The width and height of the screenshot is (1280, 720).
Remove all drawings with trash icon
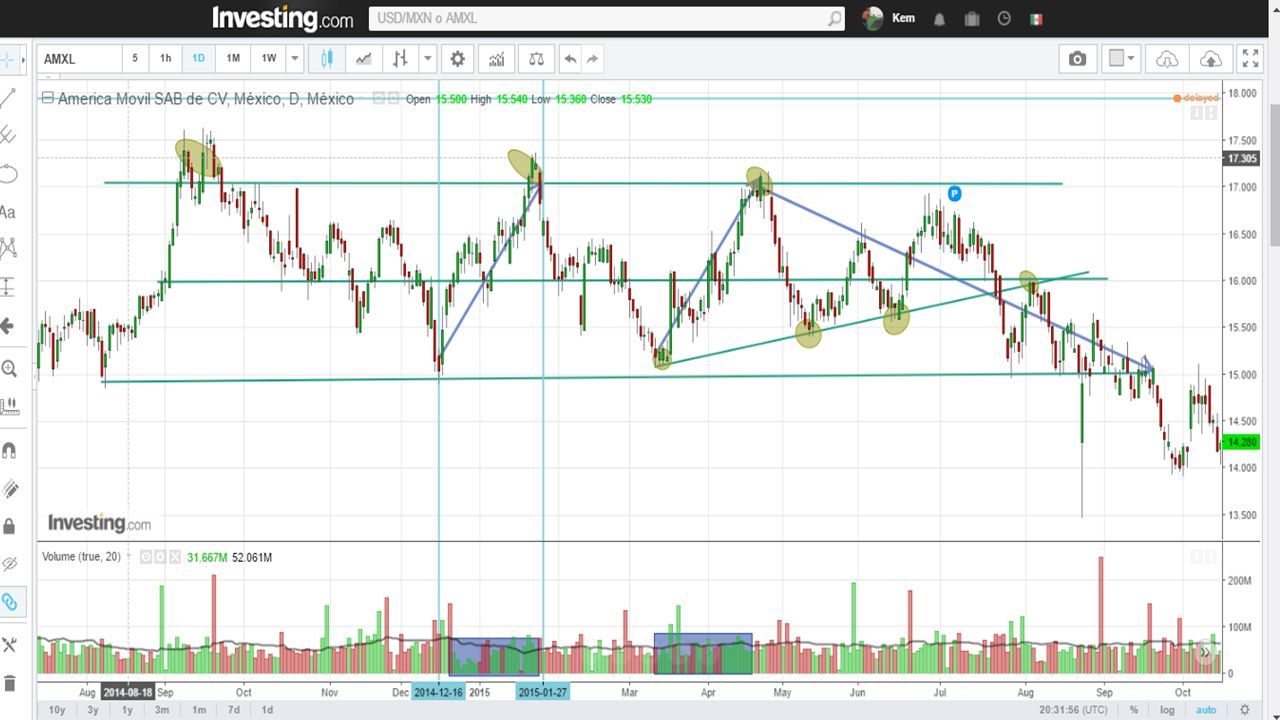pyautogui.click(x=9, y=683)
